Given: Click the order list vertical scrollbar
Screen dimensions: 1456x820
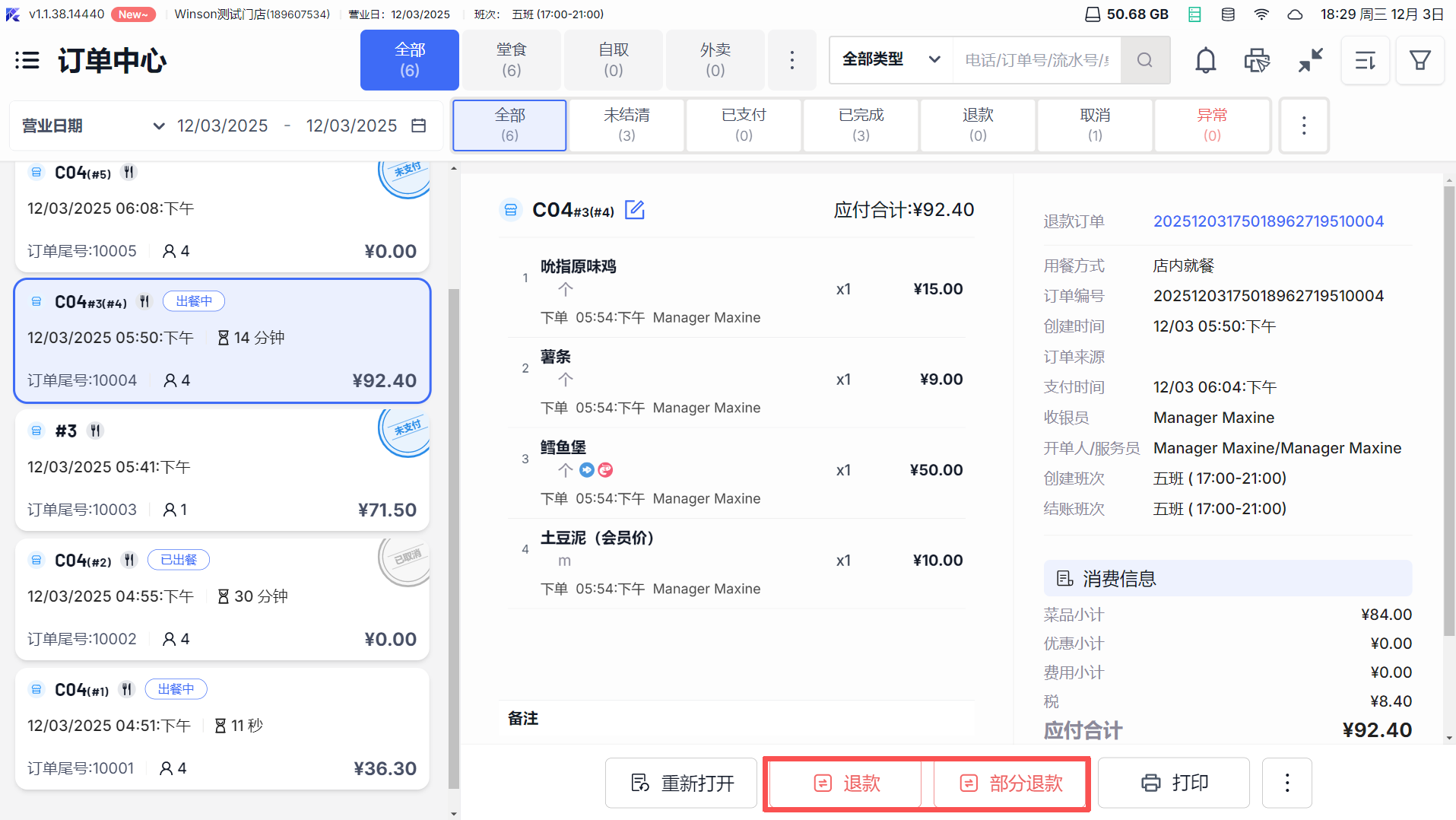Looking at the screenshot, I should [454, 532].
